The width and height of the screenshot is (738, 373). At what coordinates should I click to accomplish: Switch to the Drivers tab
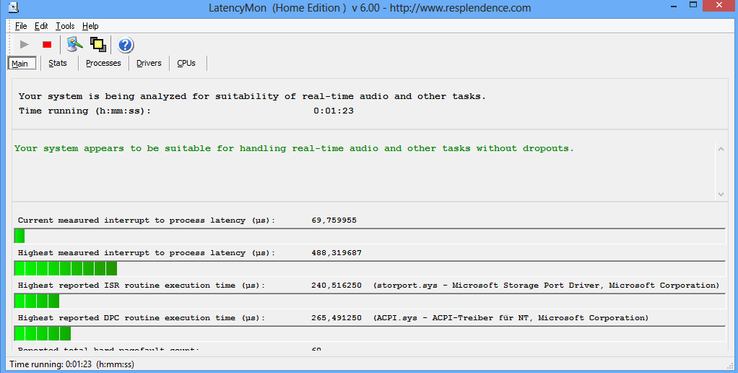click(149, 63)
